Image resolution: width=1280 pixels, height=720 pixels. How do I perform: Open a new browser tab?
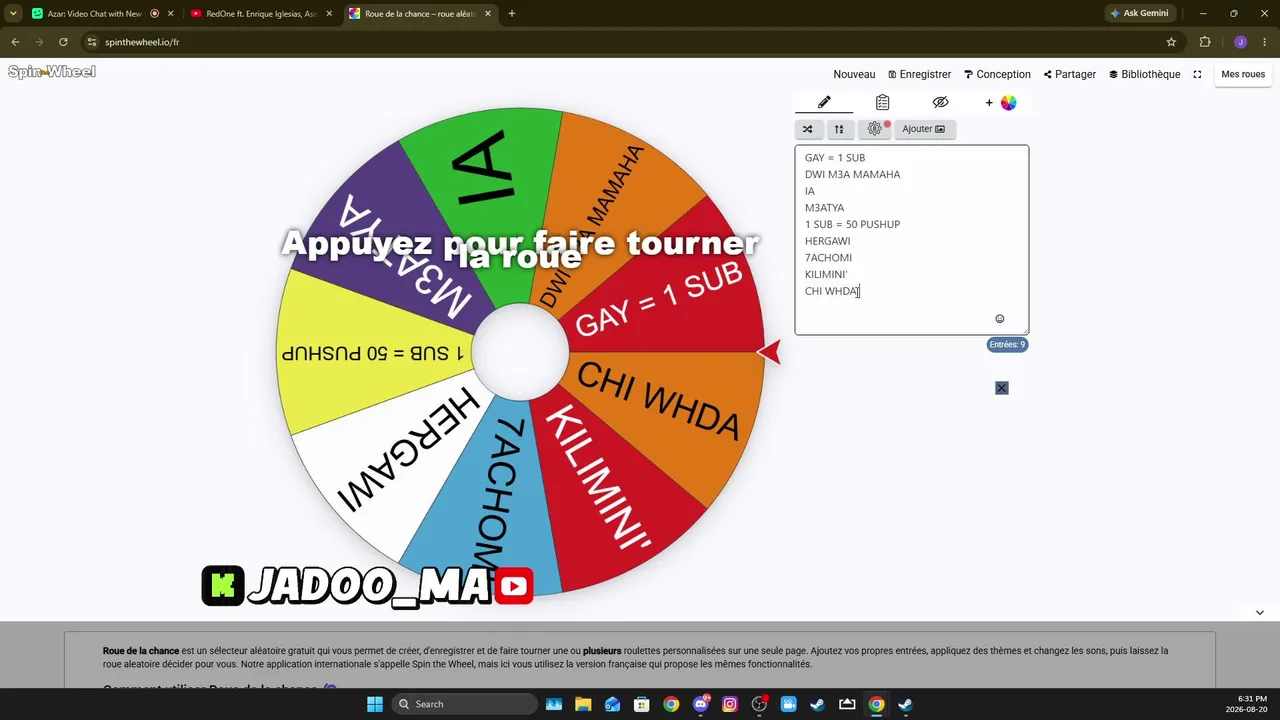tap(512, 14)
